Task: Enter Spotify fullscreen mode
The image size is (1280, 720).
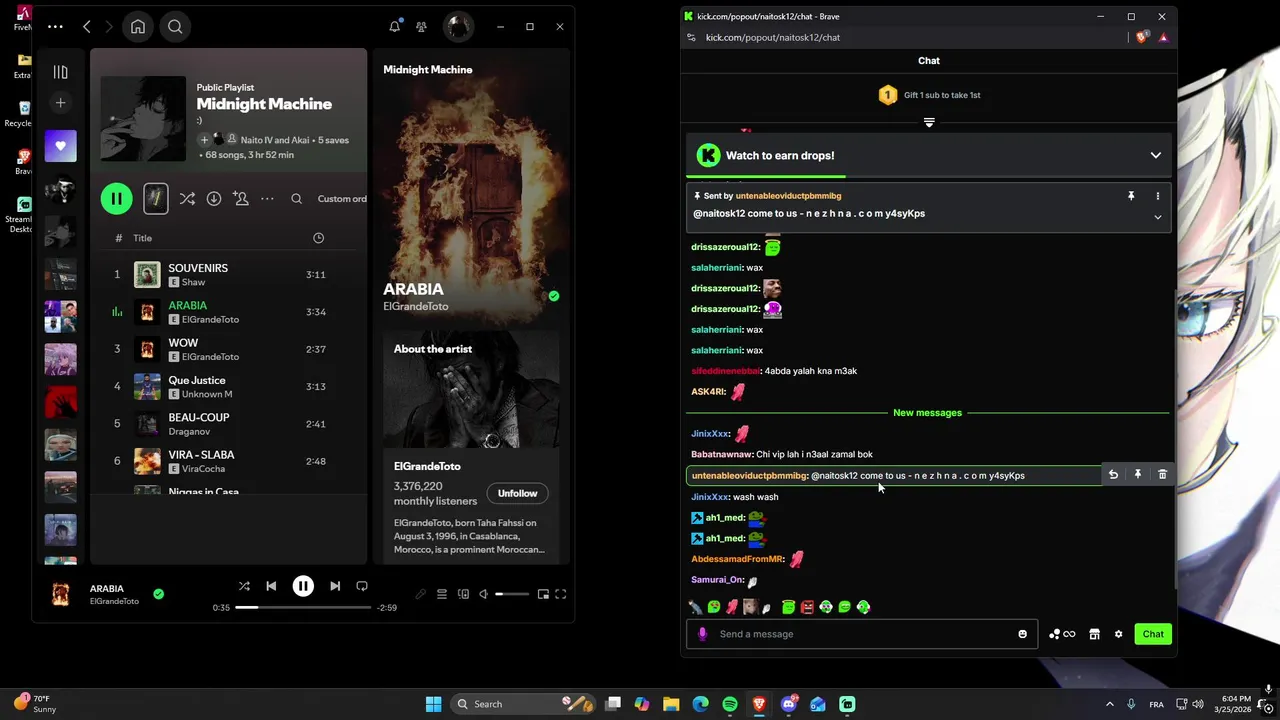Action: (x=561, y=594)
